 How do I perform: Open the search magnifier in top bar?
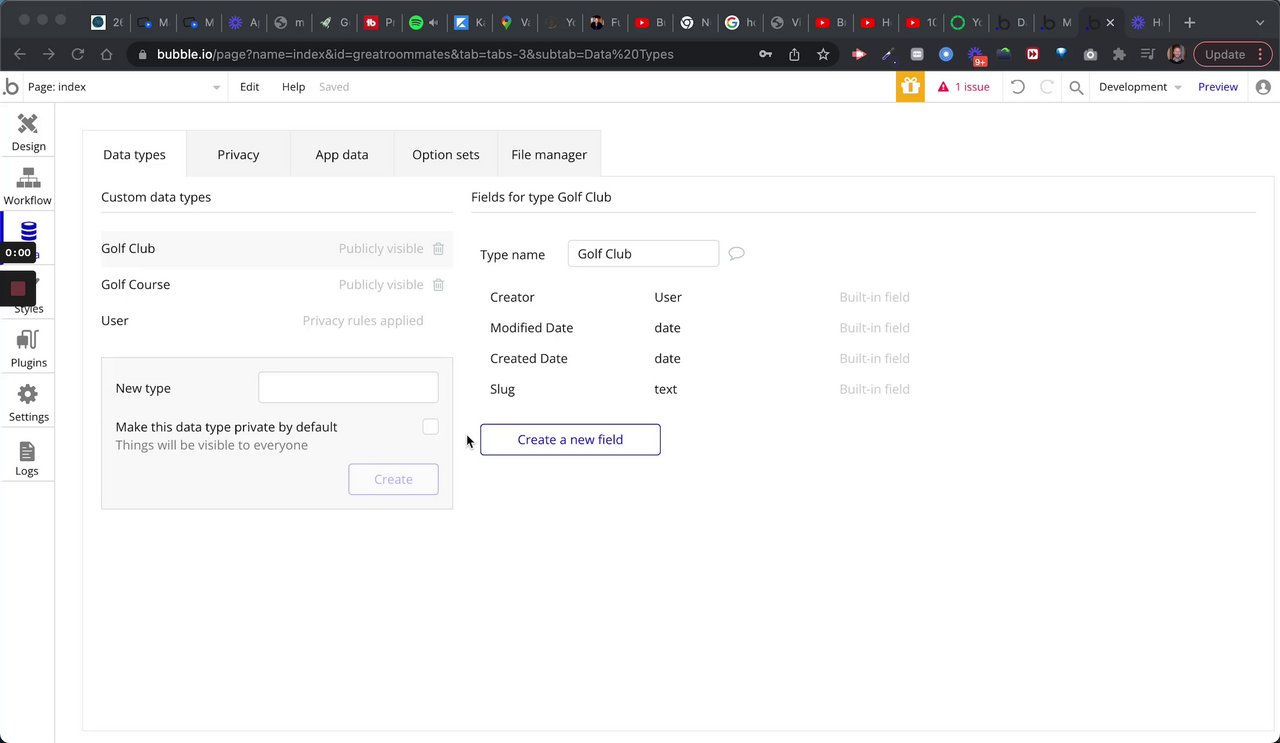[x=1076, y=87]
